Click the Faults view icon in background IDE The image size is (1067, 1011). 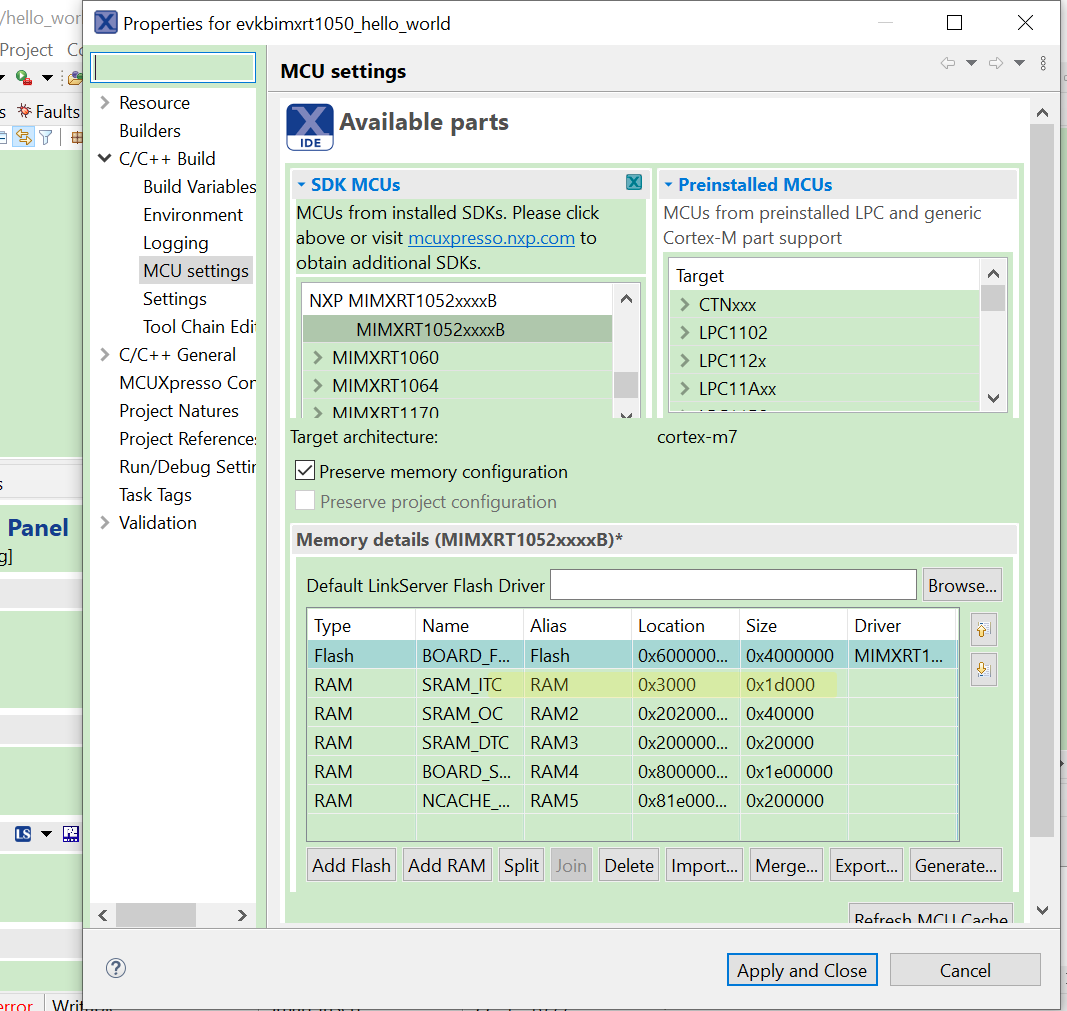click(x=25, y=111)
